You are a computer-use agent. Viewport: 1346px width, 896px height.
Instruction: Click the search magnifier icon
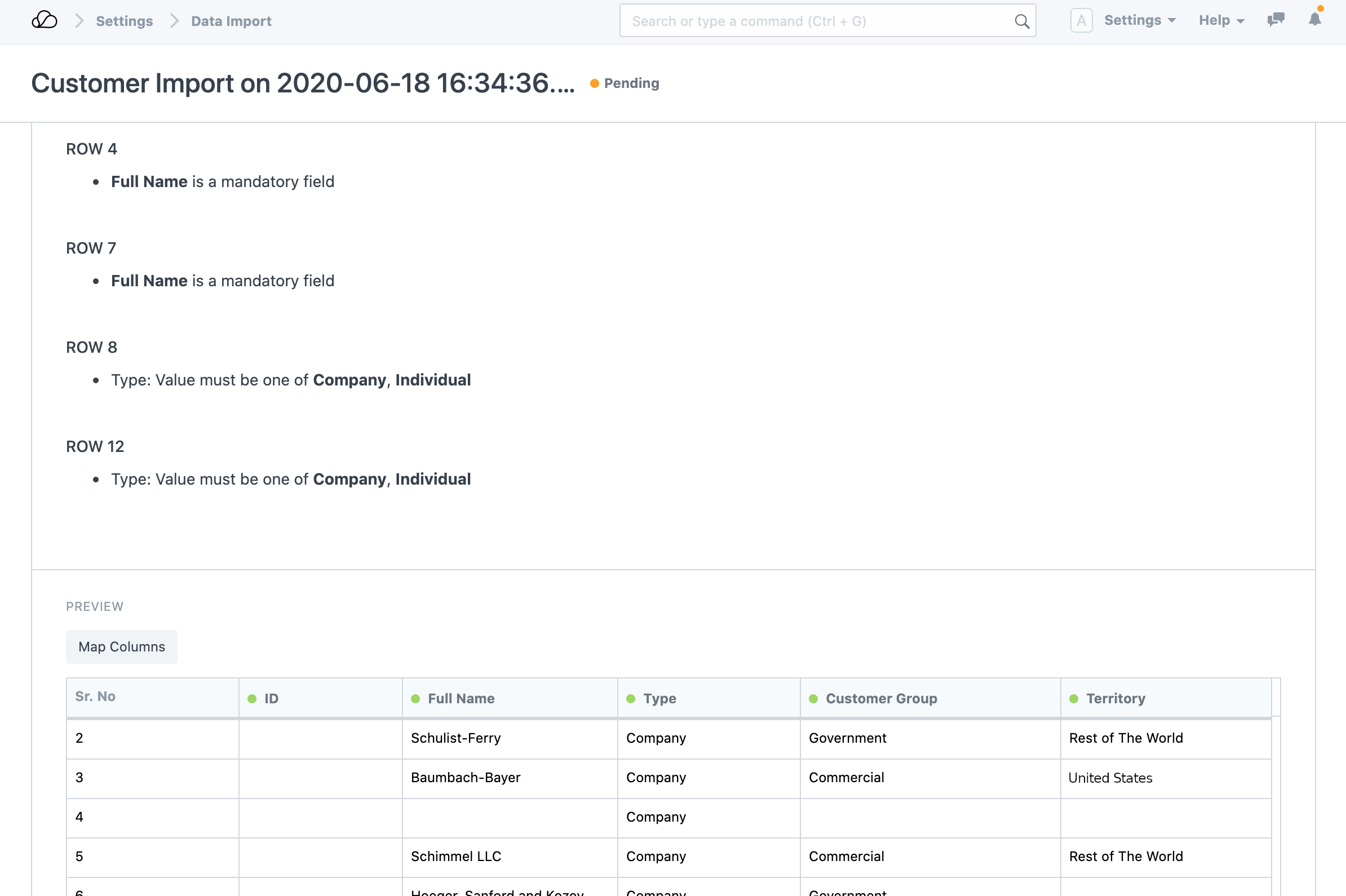tap(1021, 21)
